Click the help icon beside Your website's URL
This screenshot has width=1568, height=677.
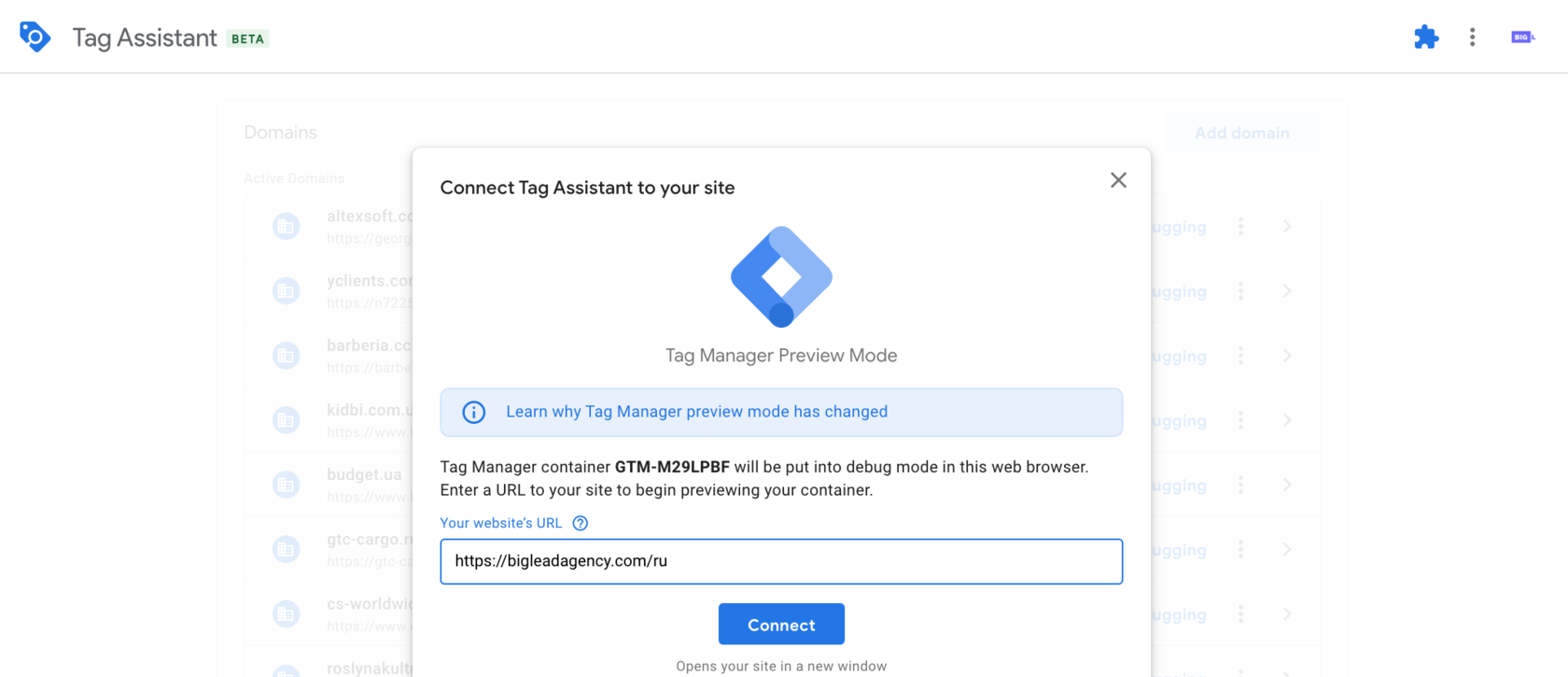[581, 523]
